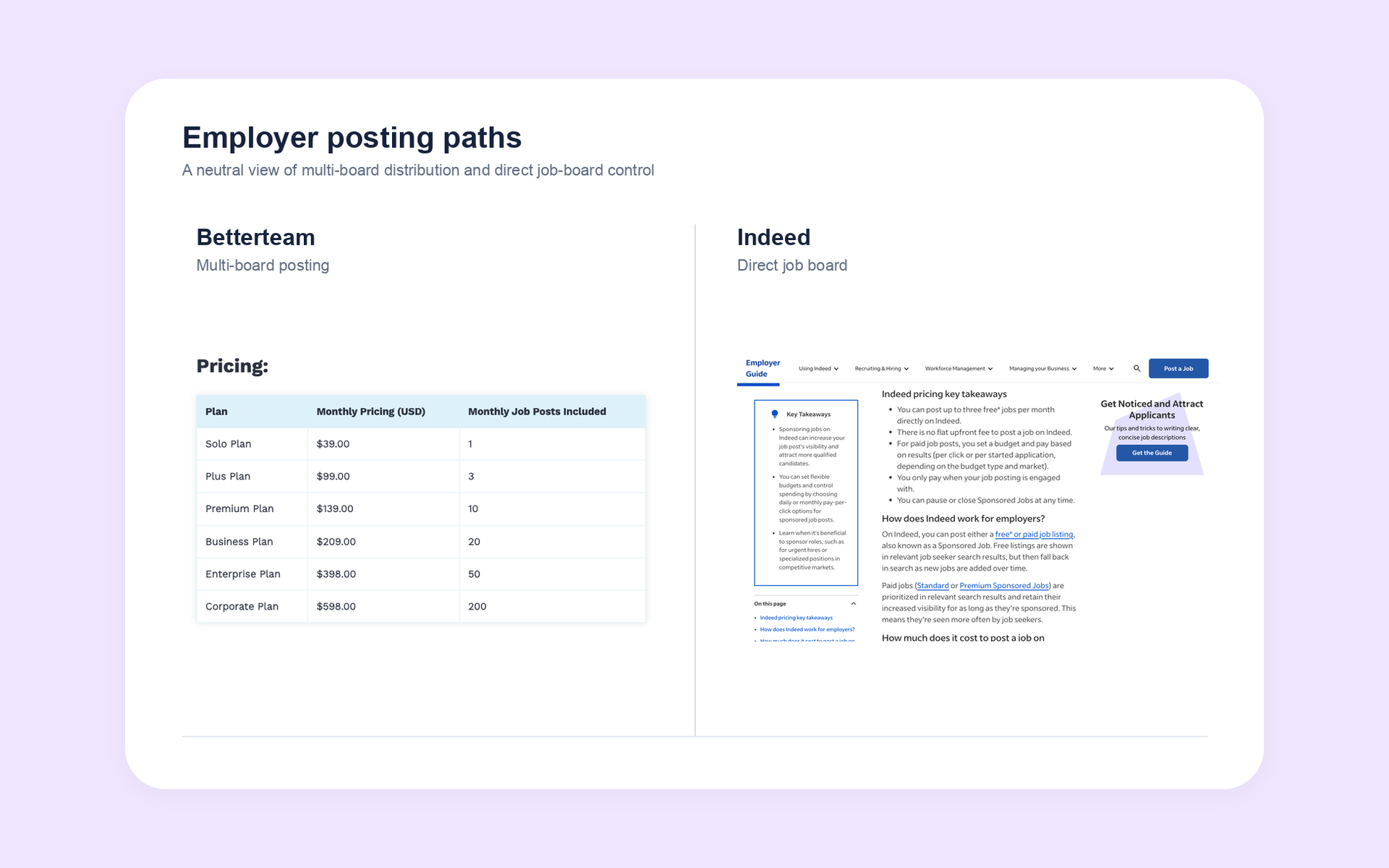1389x868 pixels.
Task: Click the $209.00 price cell
Action: [x=383, y=542]
